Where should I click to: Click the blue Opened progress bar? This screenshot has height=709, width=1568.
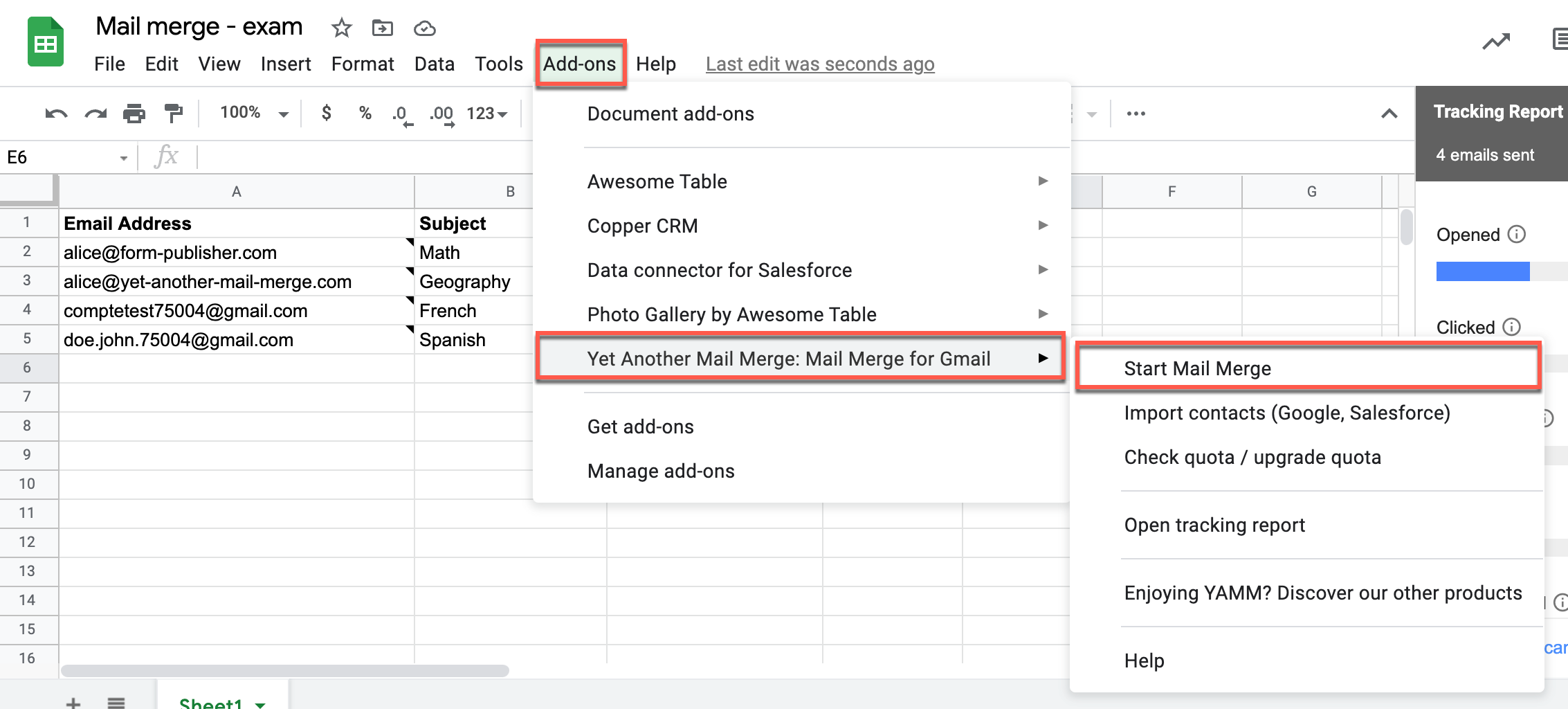click(1482, 271)
